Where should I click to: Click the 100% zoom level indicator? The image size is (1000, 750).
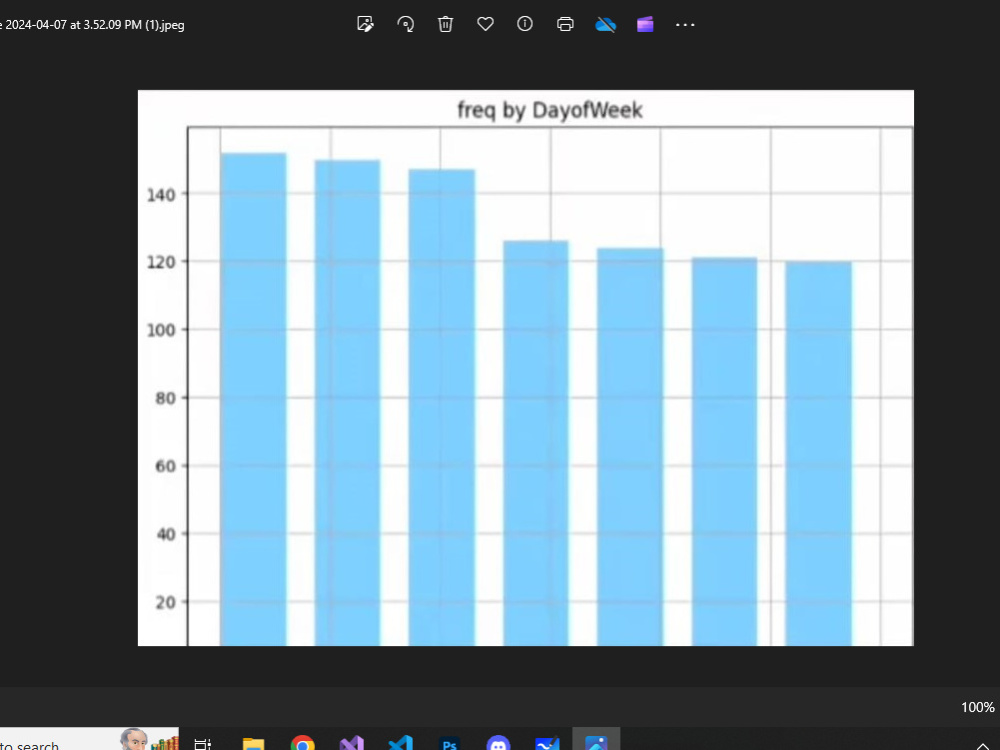tap(978, 707)
